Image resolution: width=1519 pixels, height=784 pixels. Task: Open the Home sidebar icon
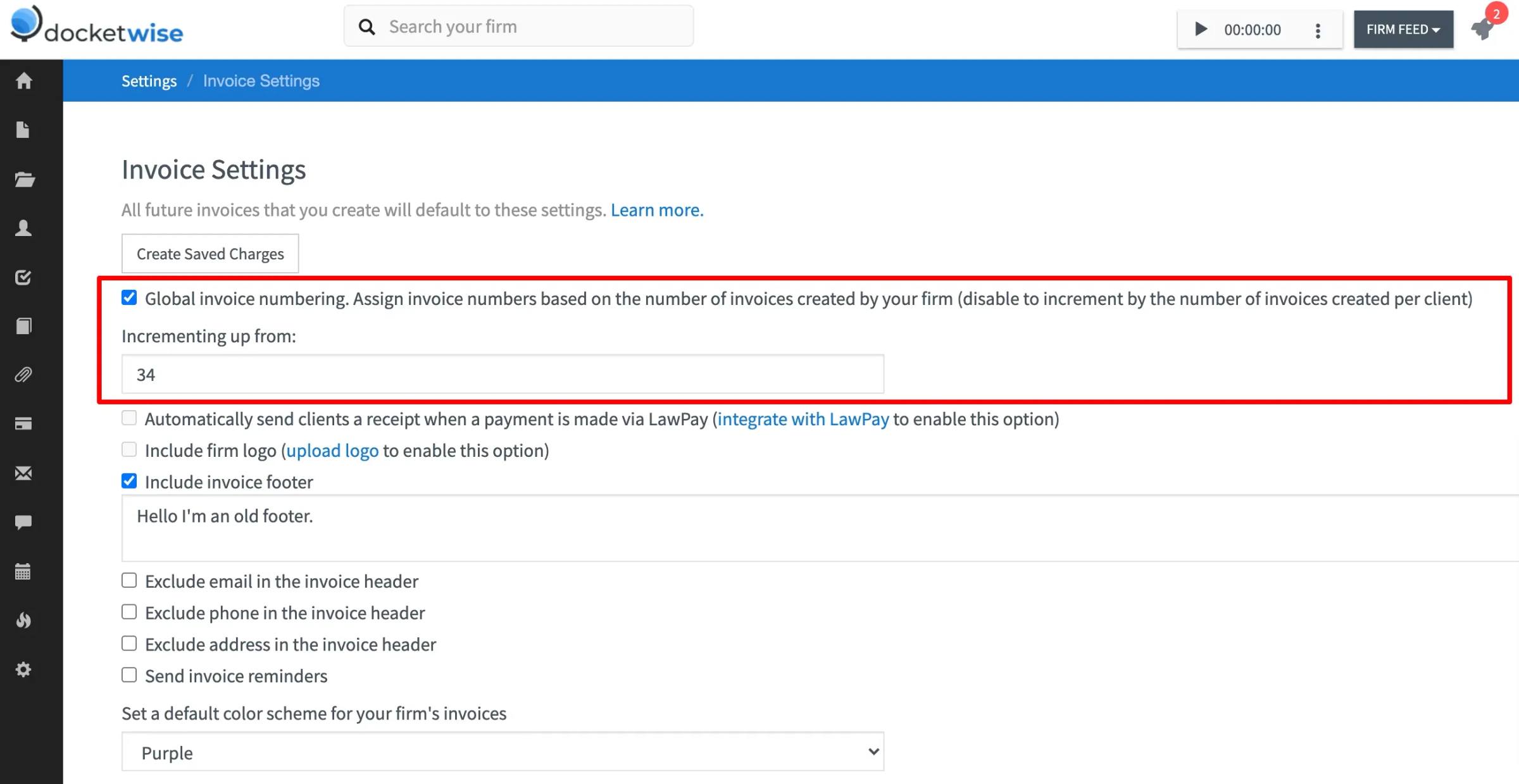(x=23, y=80)
